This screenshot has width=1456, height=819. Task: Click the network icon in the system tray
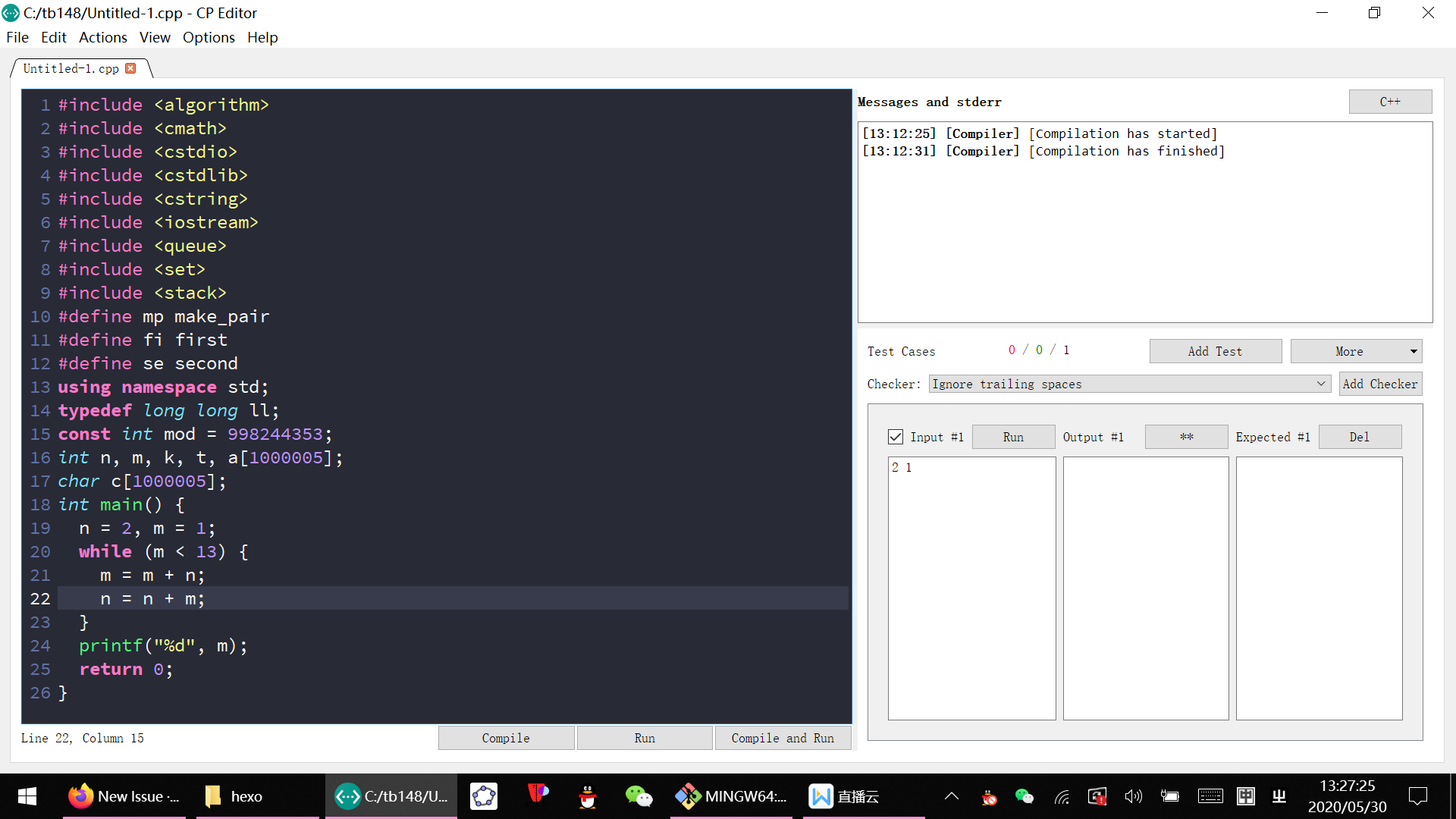coord(1061,796)
